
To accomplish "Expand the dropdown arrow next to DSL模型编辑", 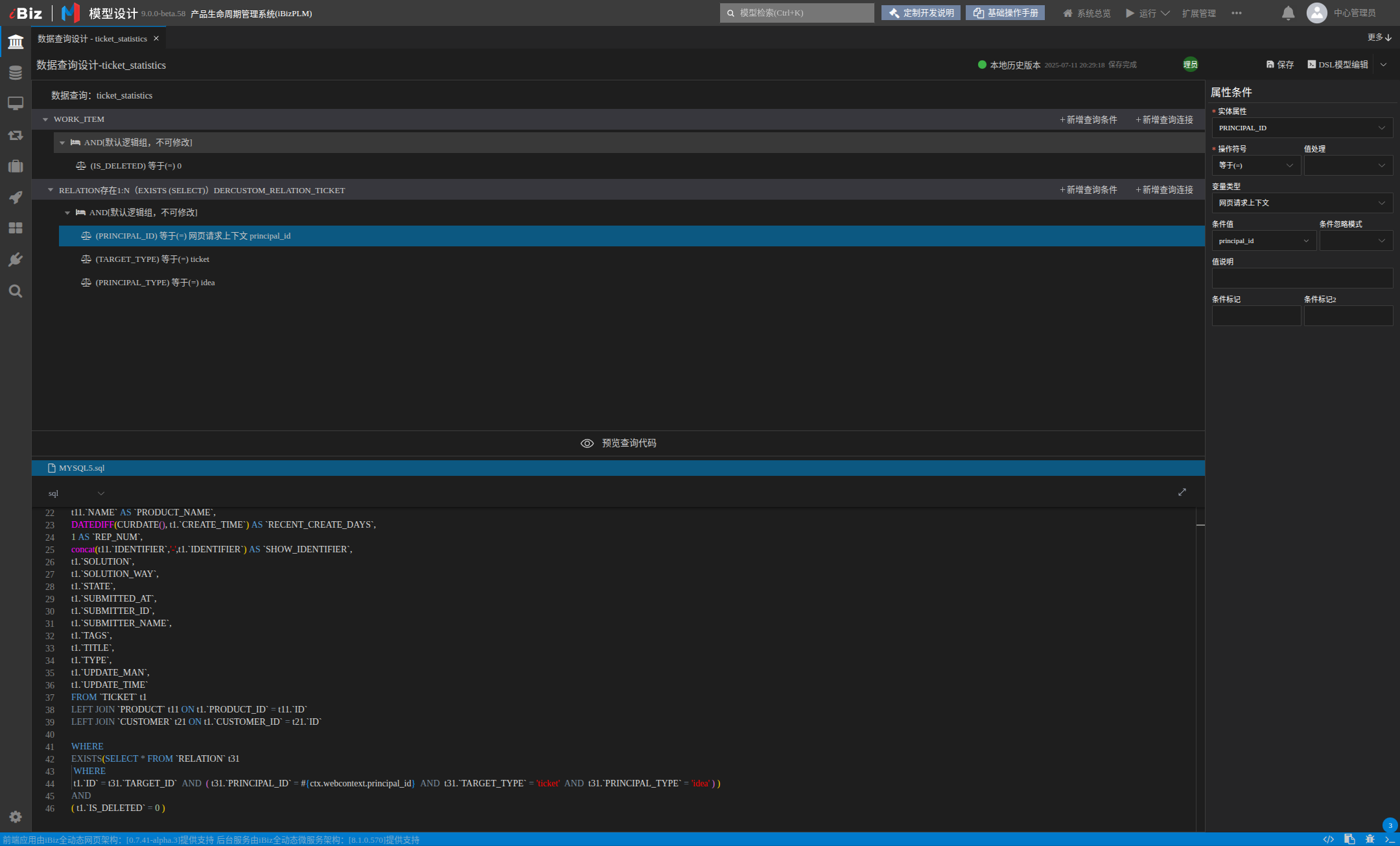I will (1384, 65).
